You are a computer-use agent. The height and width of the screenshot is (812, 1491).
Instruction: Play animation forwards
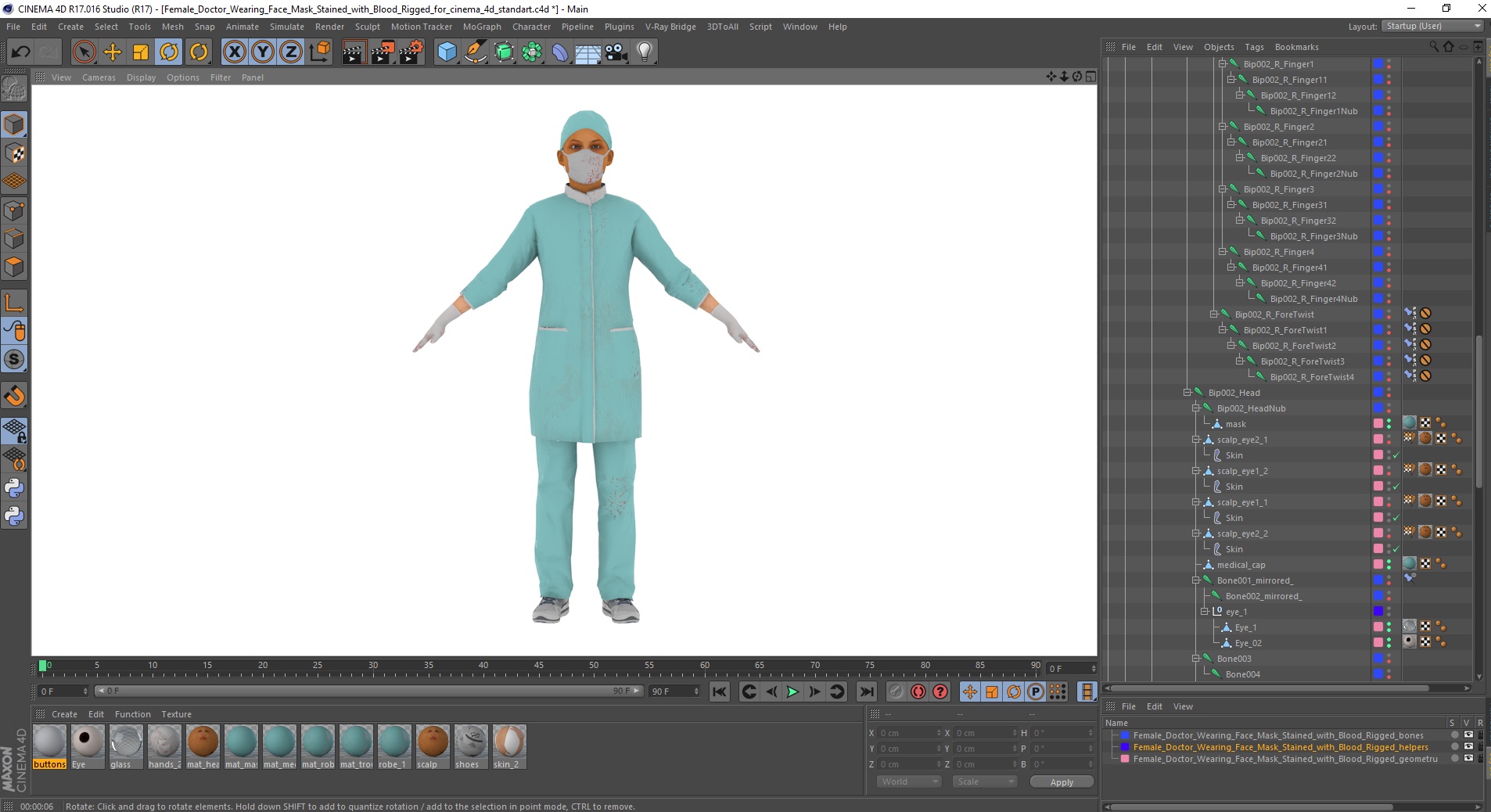point(792,692)
